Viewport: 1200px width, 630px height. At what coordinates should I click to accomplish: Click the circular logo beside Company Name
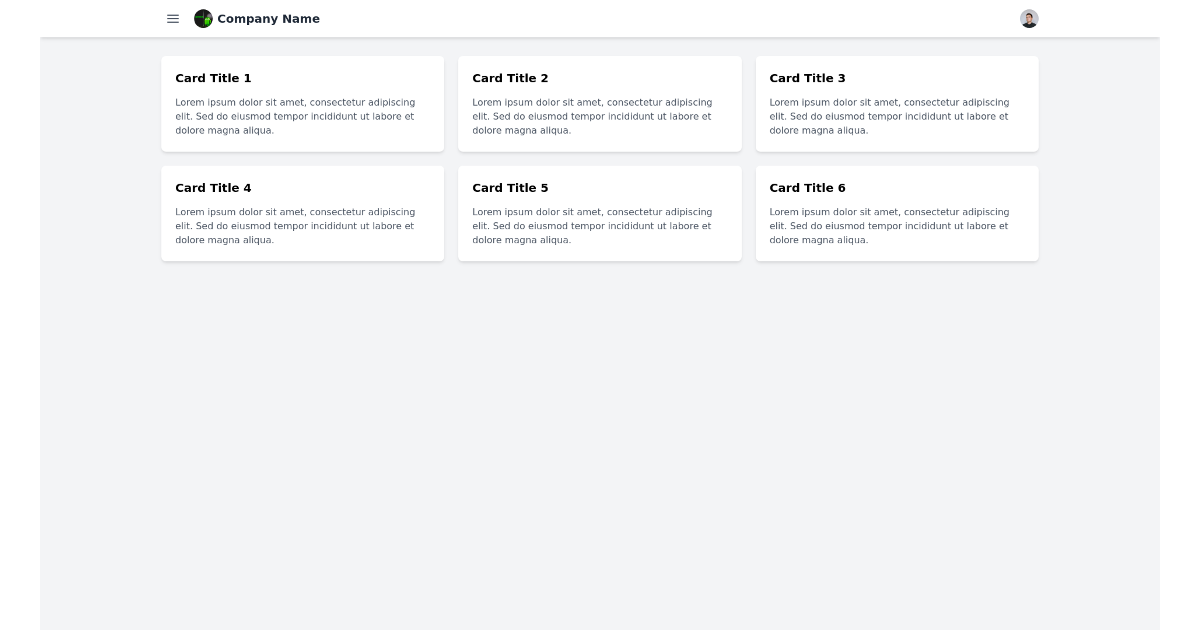pyautogui.click(x=203, y=18)
